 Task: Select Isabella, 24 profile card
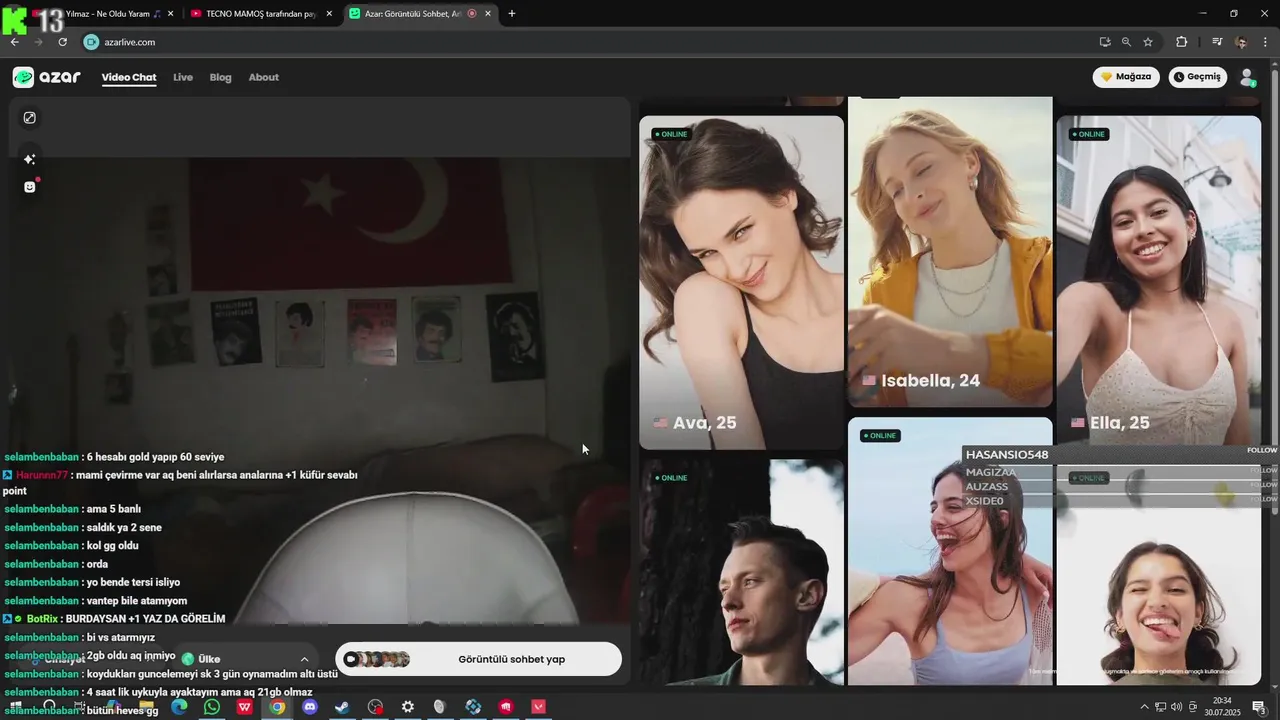click(x=950, y=252)
